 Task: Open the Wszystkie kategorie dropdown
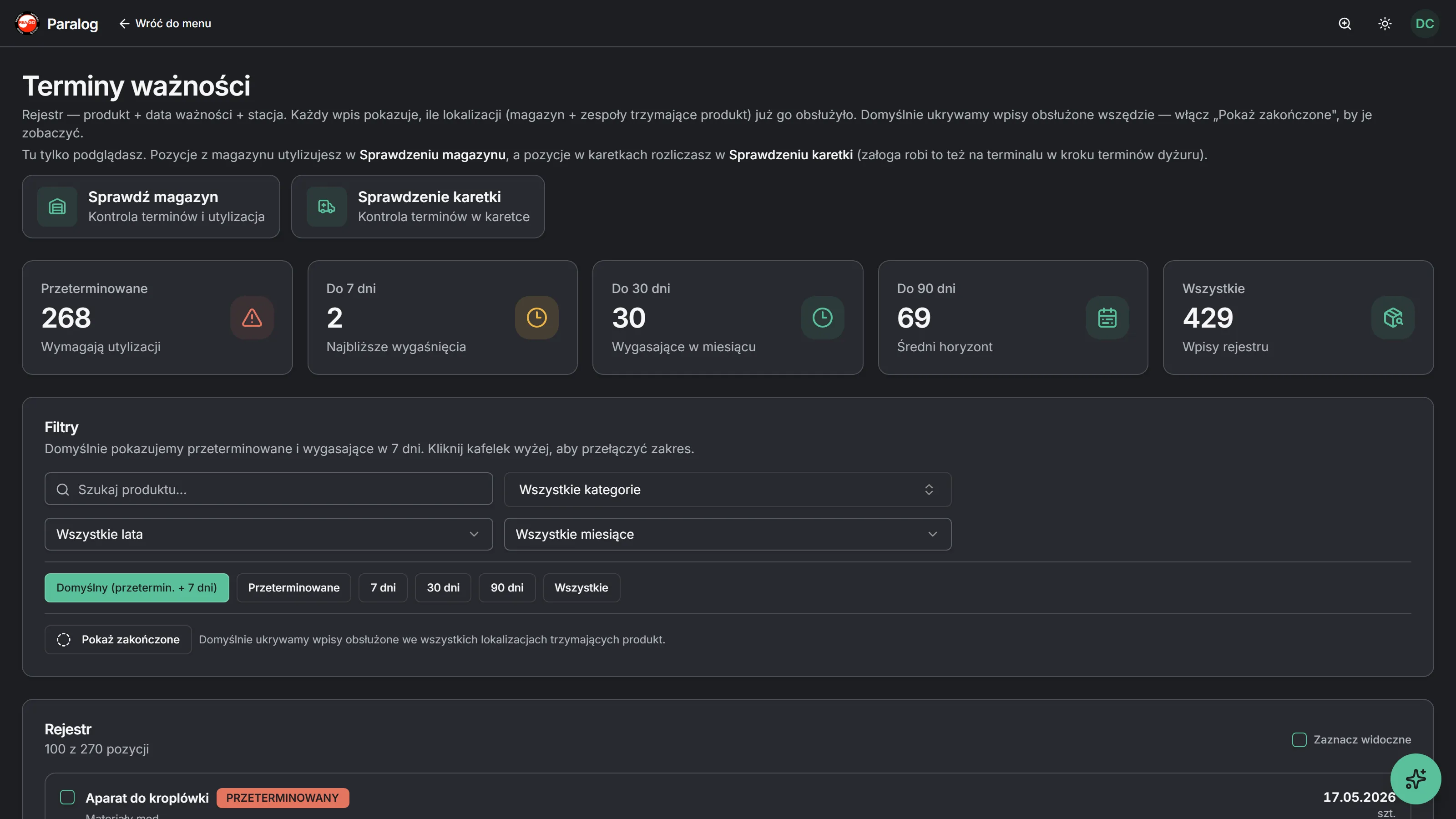[728, 490]
